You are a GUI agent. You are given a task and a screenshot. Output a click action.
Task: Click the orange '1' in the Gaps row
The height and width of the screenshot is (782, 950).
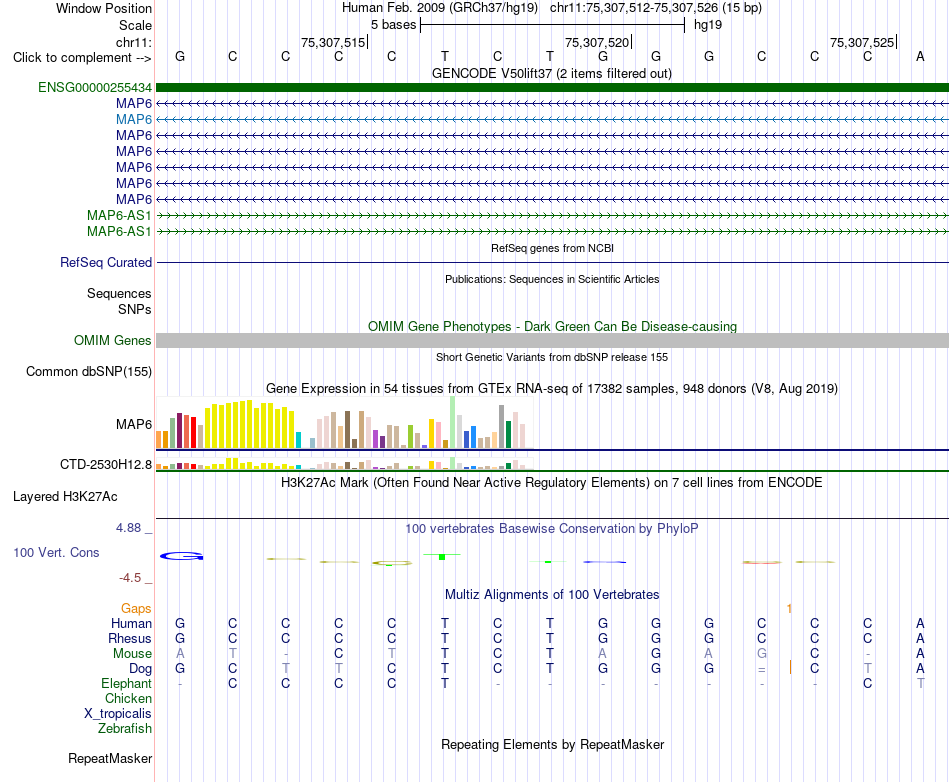[x=789, y=608]
